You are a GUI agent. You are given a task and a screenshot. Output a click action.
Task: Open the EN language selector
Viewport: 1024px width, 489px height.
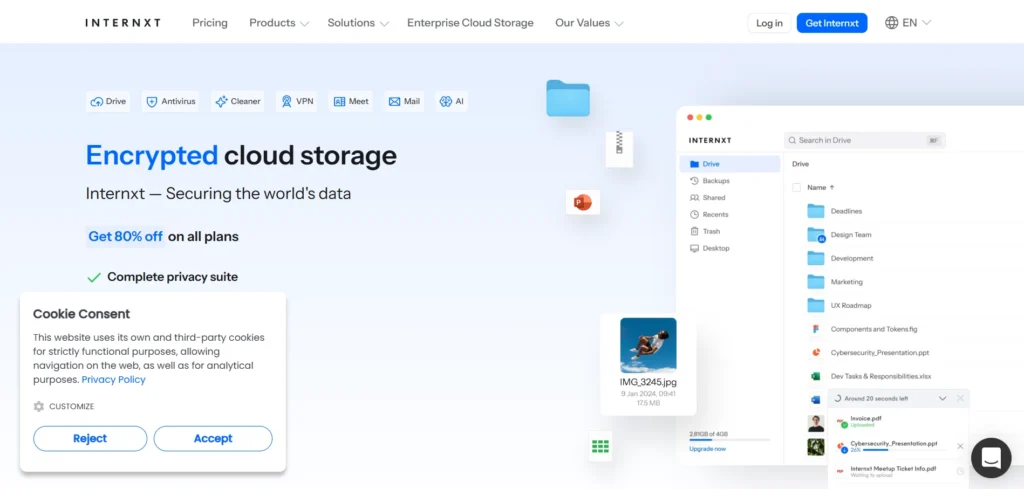tap(908, 23)
